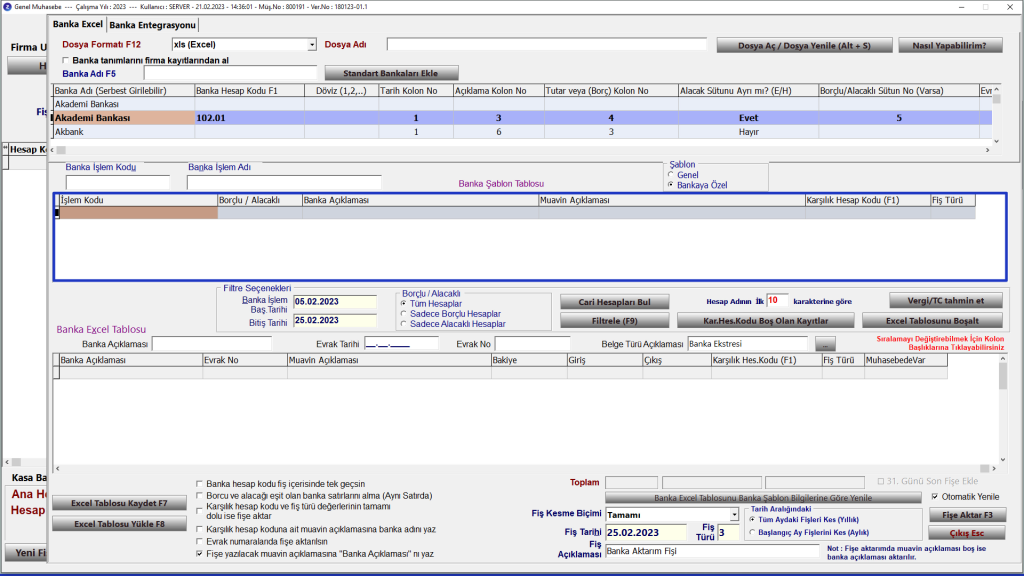The height and width of the screenshot is (576, 1024).
Task: Click "Dosya Aç / Dosya Yenile (Alt + S)" button
Action: [x=804, y=46]
